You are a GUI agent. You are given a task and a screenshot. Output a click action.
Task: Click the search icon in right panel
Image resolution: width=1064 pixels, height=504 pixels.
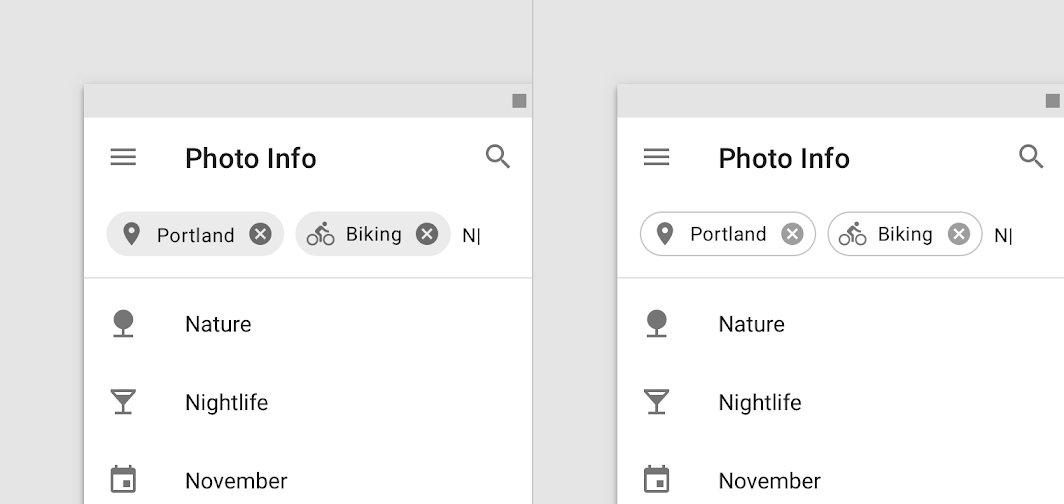point(1031,157)
